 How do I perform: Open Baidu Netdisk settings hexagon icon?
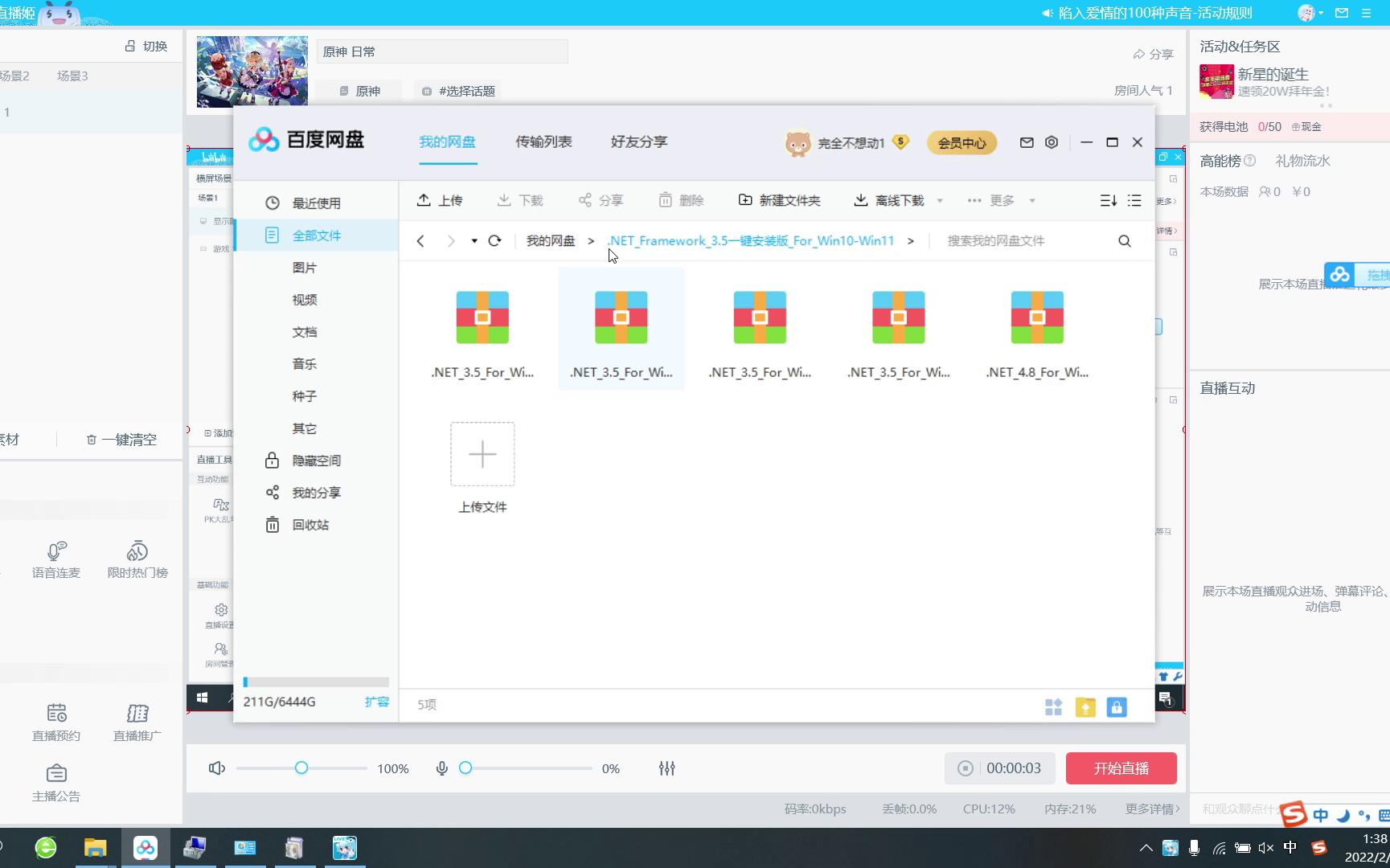pyautogui.click(x=1052, y=142)
